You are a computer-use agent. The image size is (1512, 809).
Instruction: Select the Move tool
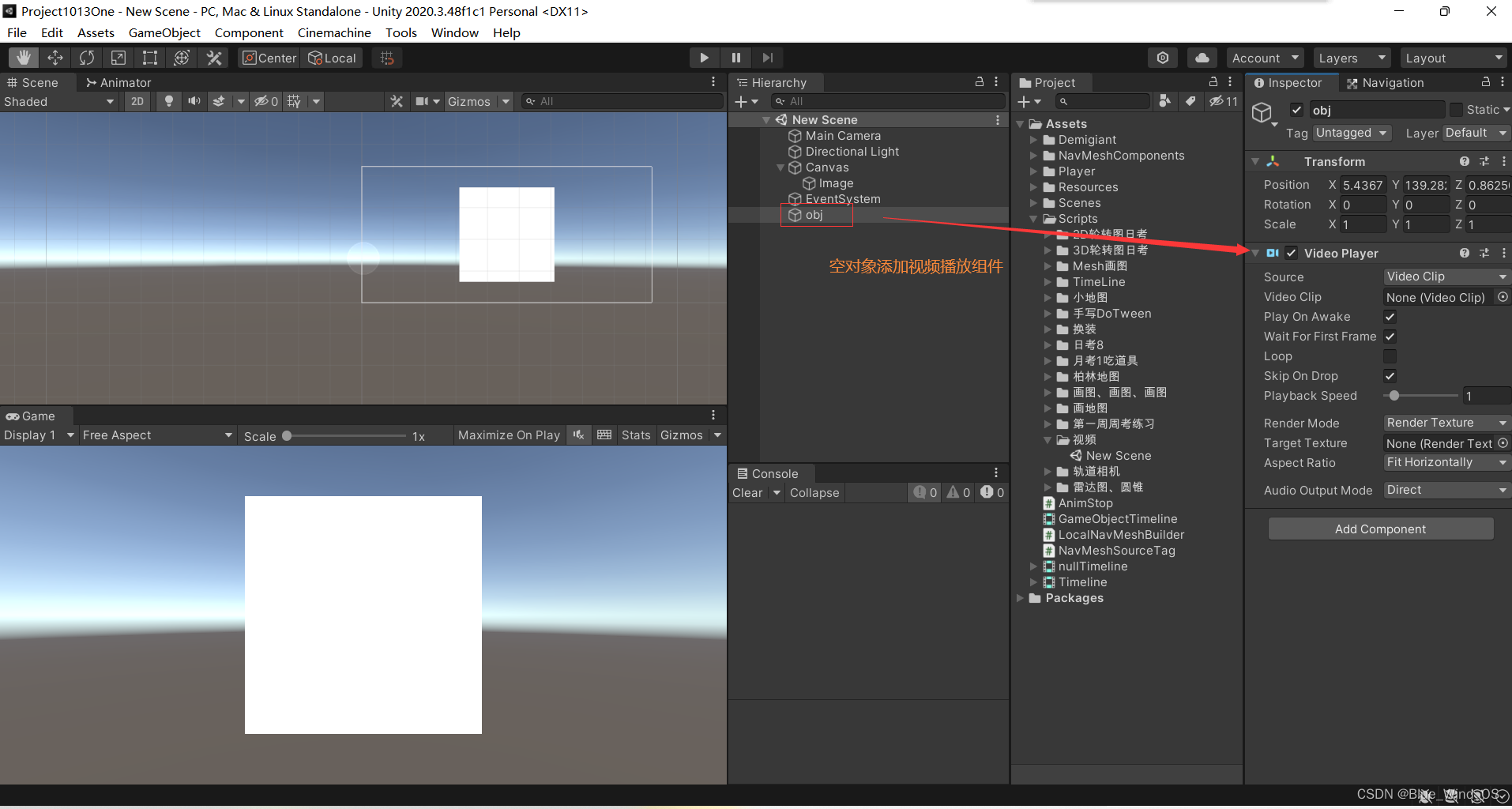click(x=55, y=57)
